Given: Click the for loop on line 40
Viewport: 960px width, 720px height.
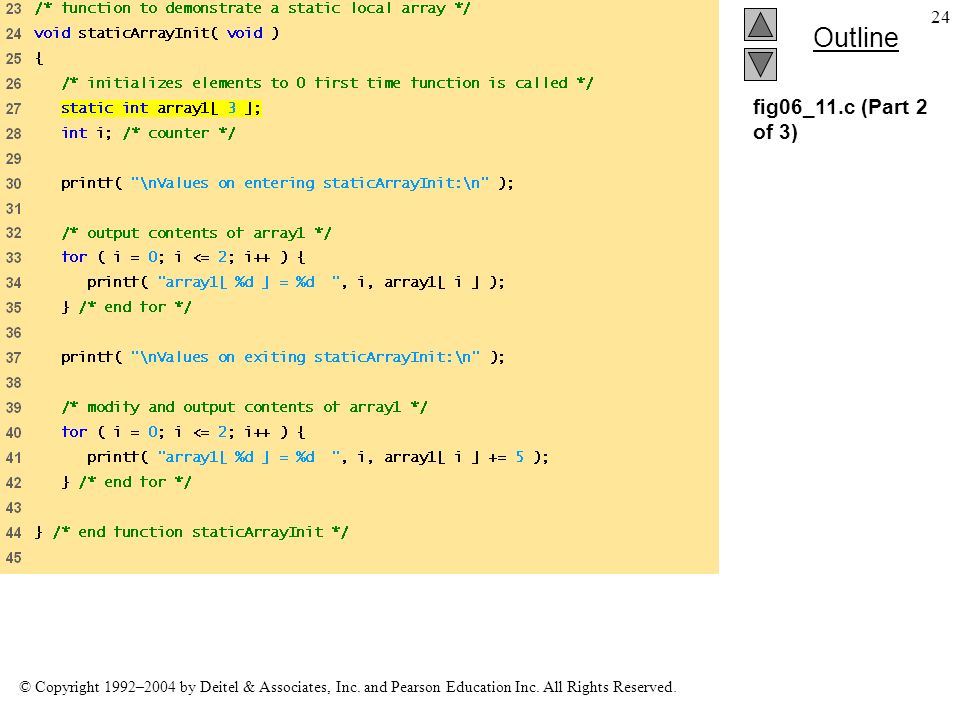Looking at the screenshot, I should (183, 432).
